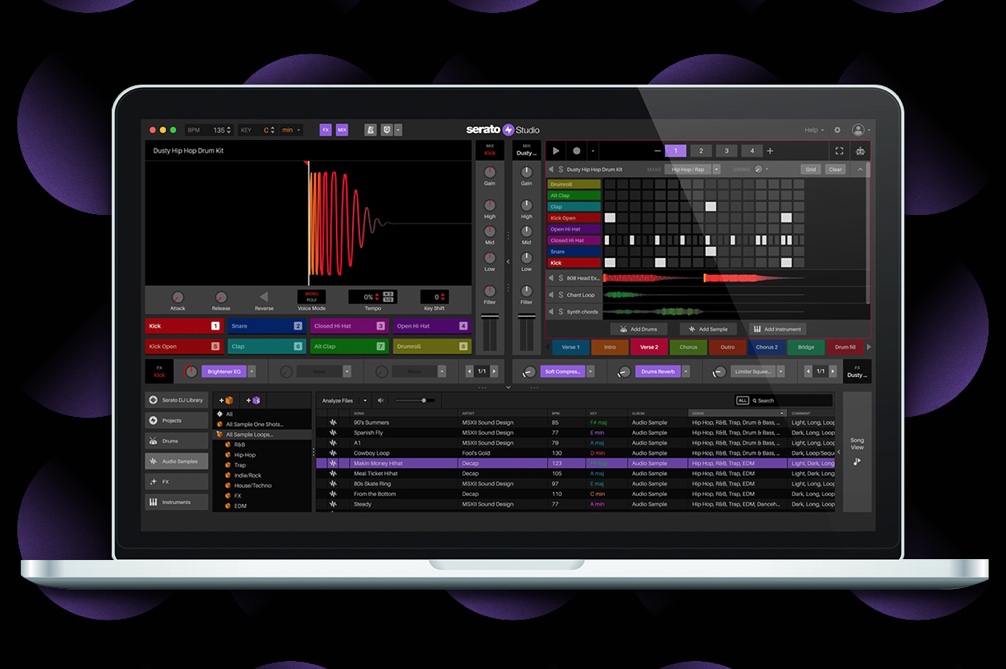Open the Drums browser
The height and width of the screenshot is (669, 1006).
coord(177,441)
